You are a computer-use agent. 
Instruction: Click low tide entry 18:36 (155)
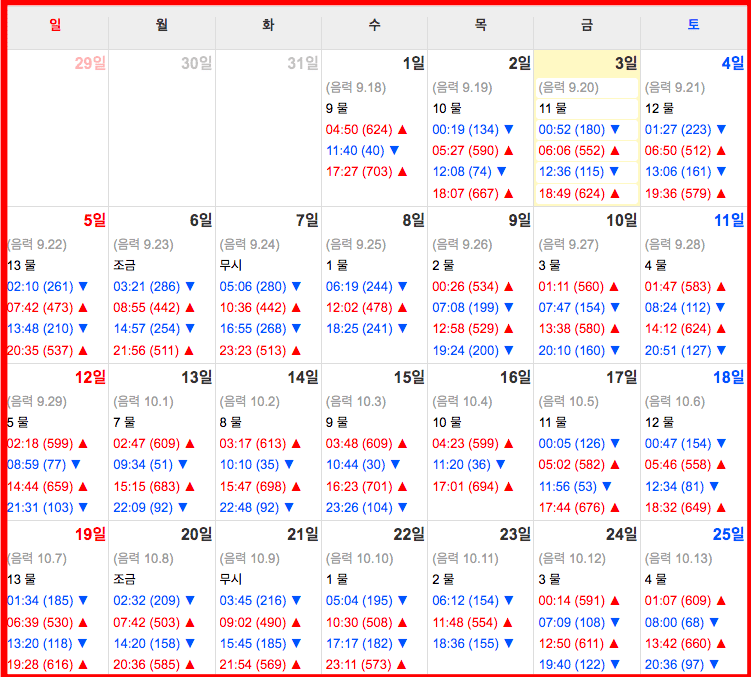[473, 643]
